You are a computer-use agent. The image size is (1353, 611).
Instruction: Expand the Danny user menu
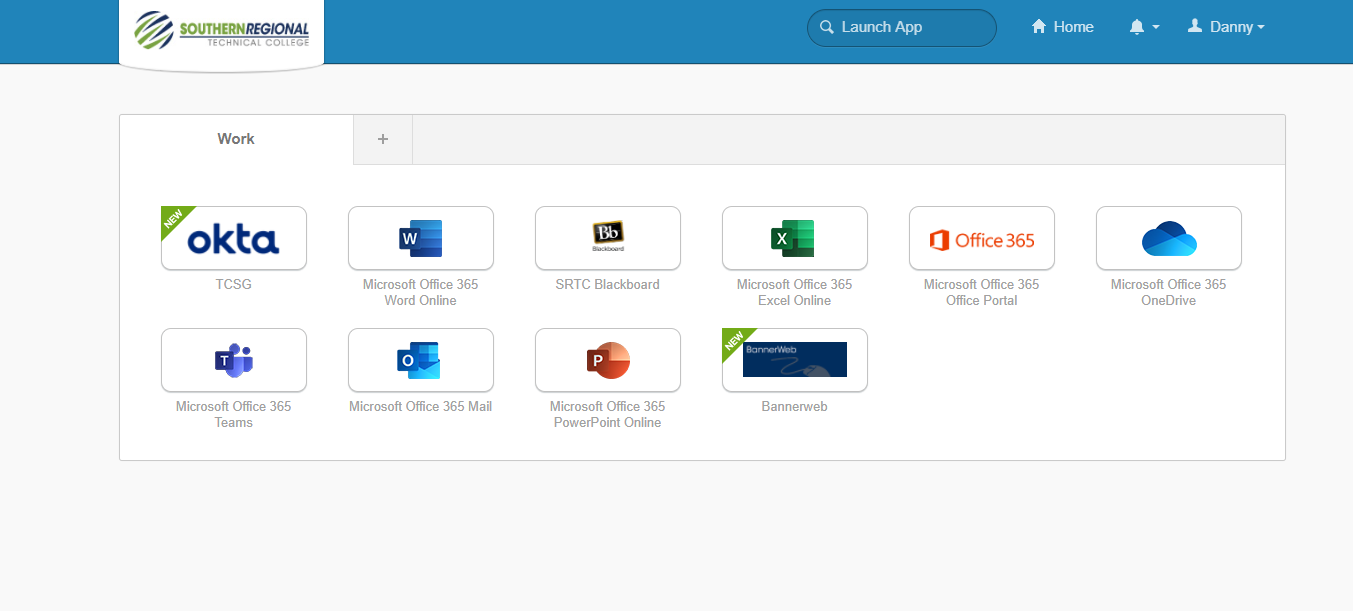1226,27
